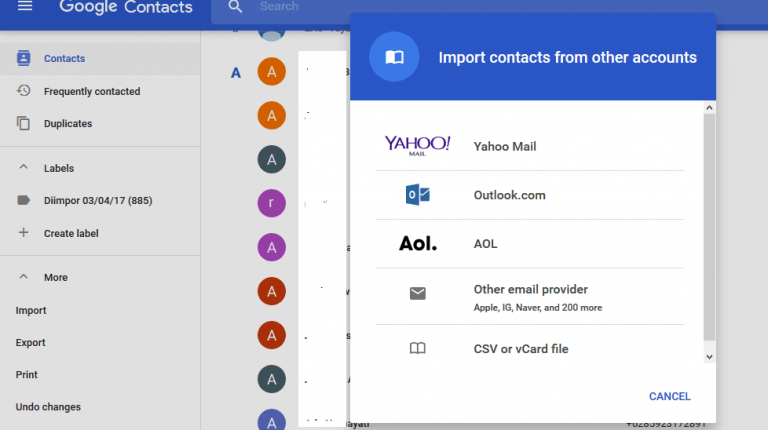
Task: Click the book icon in dialog header
Action: (x=394, y=57)
